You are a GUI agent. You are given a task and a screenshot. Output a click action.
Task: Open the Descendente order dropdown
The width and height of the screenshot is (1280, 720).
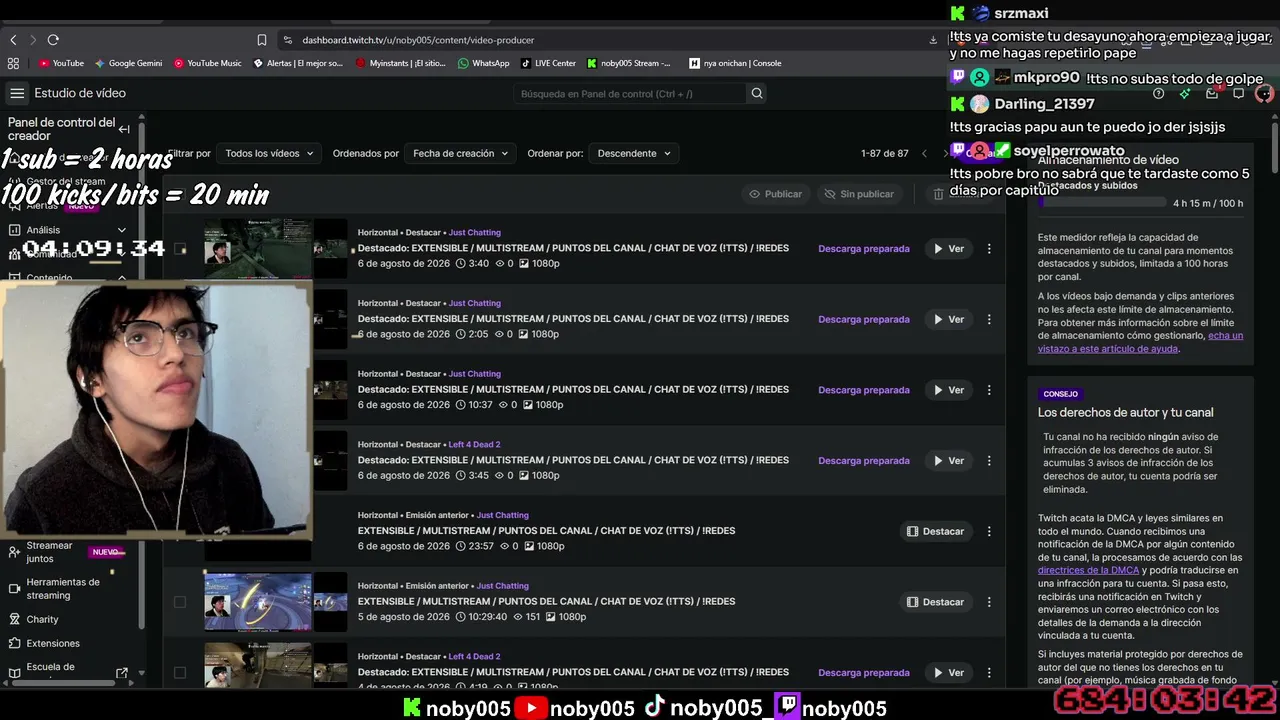click(634, 153)
